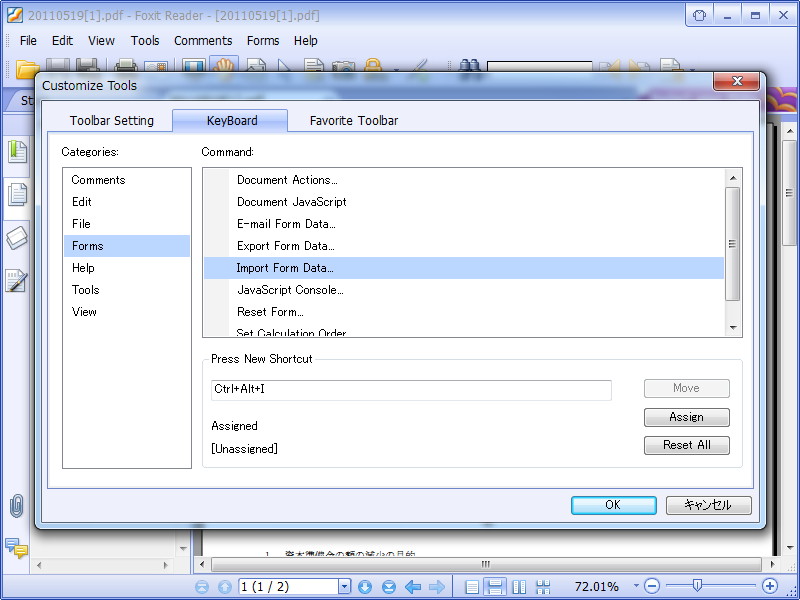The height and width of the screenshot is (600, 800).
Task: Switch to the Favorite Toolbar tab
Action: 354,121
